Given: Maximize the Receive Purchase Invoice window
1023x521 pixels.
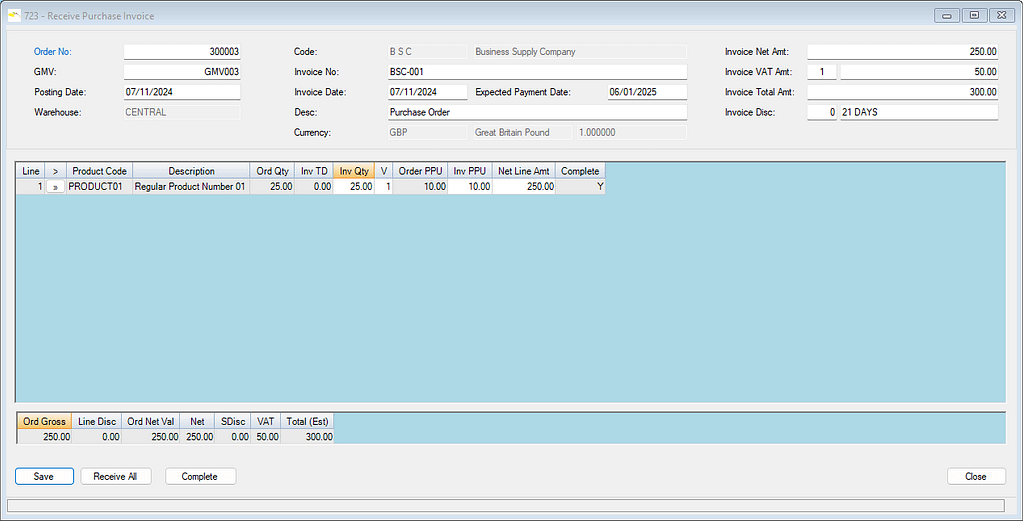Looking at the screenshot, I should point(972,15).
